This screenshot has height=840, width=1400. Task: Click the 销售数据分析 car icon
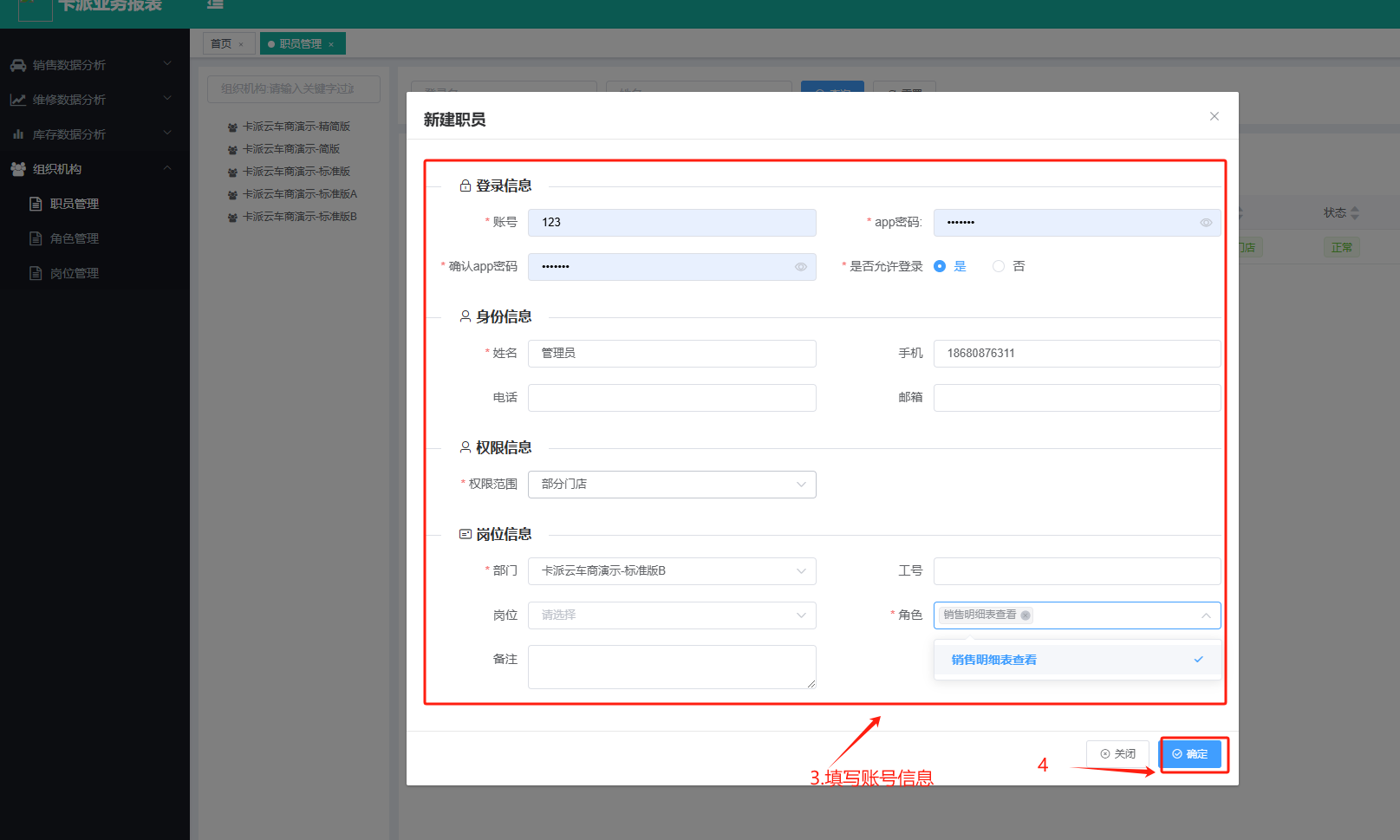point(17,65)
